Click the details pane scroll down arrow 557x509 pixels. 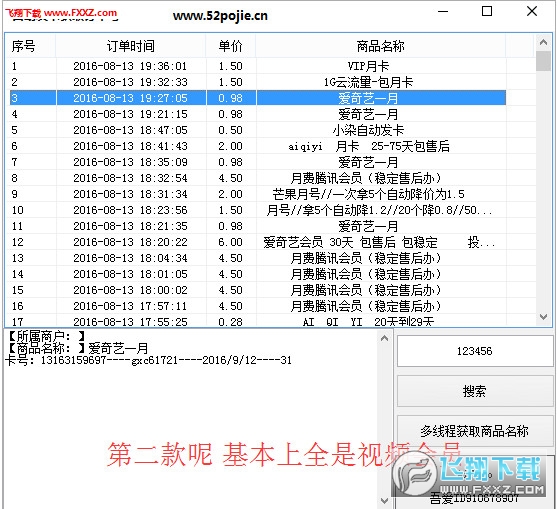click(384, 501)
